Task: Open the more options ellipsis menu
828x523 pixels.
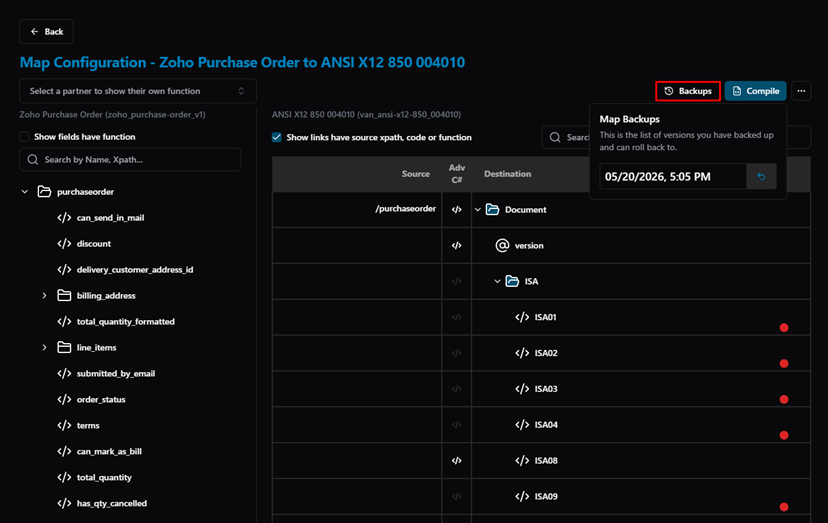Action: pos(801,91)
